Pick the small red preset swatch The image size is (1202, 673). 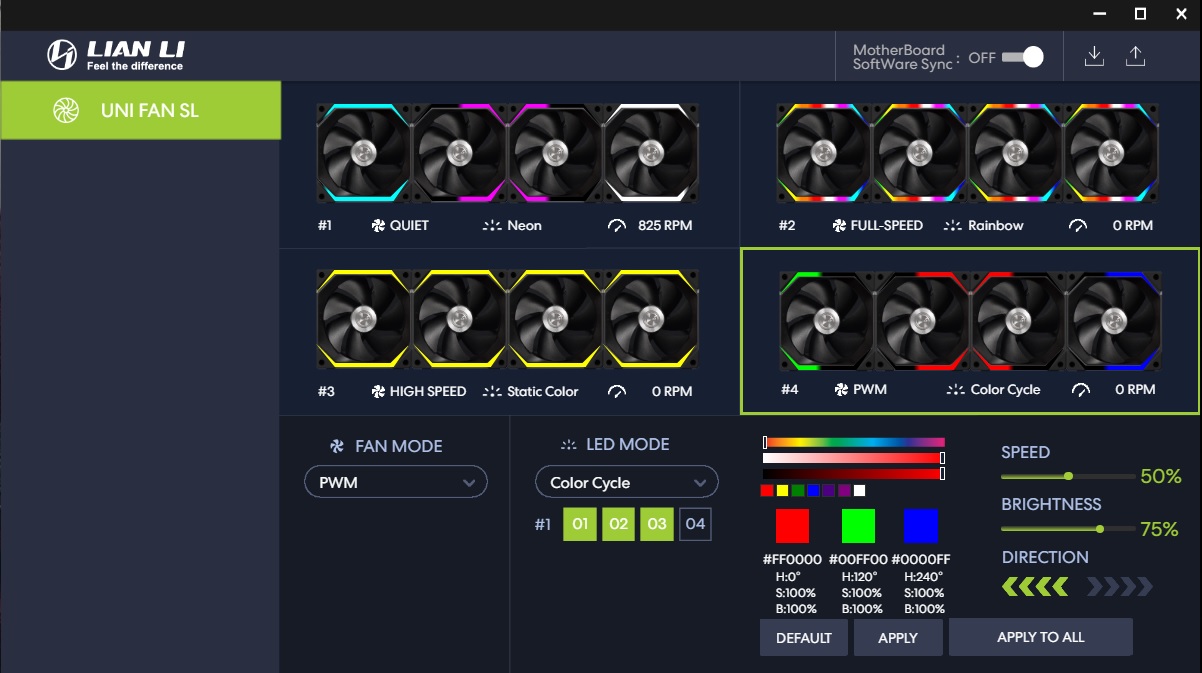[x=767, y=490]
